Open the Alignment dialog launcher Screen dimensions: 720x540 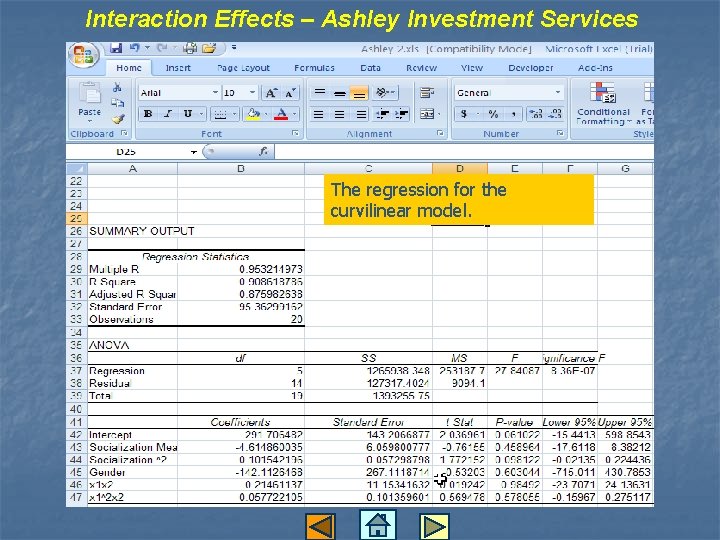point(440,133)
